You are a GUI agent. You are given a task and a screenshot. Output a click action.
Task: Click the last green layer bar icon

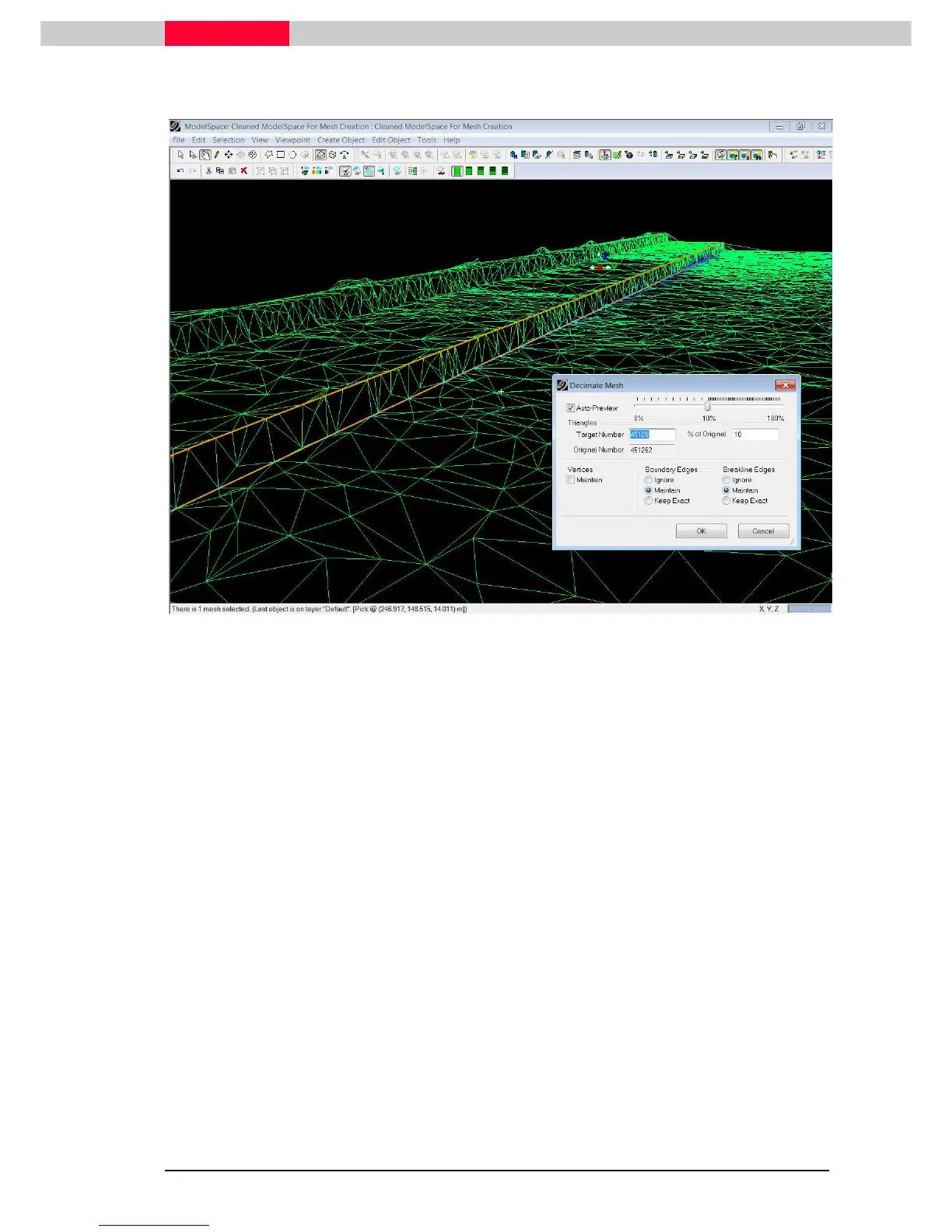(x=505, y=171)
